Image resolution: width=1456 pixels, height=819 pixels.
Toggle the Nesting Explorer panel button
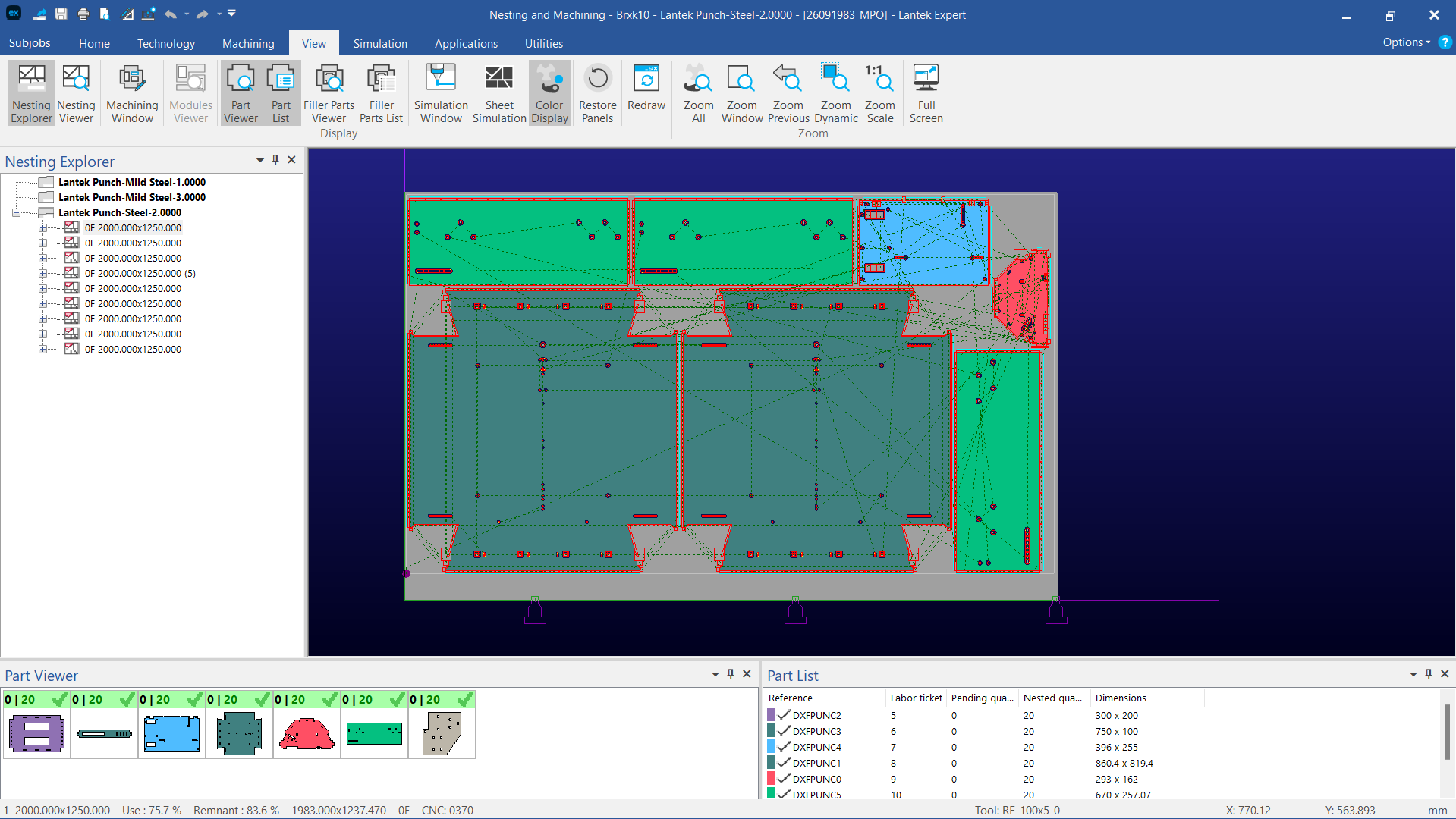tap(32, 93)
